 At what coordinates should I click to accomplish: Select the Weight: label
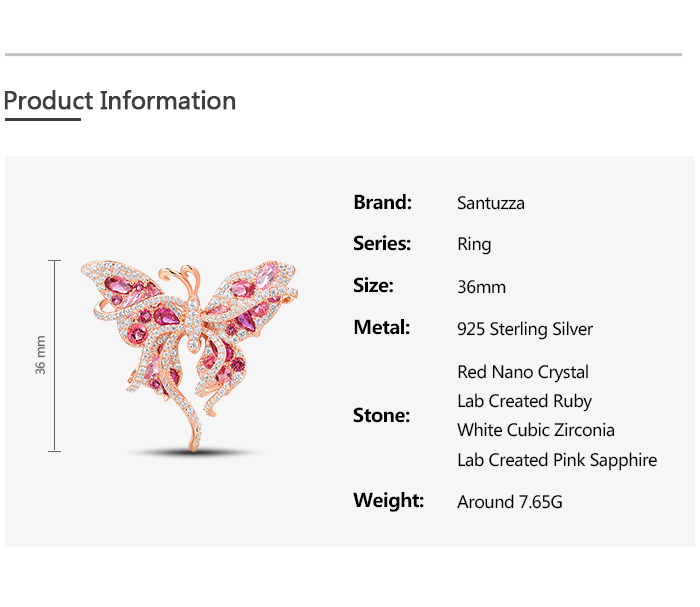tap(388, 500)
